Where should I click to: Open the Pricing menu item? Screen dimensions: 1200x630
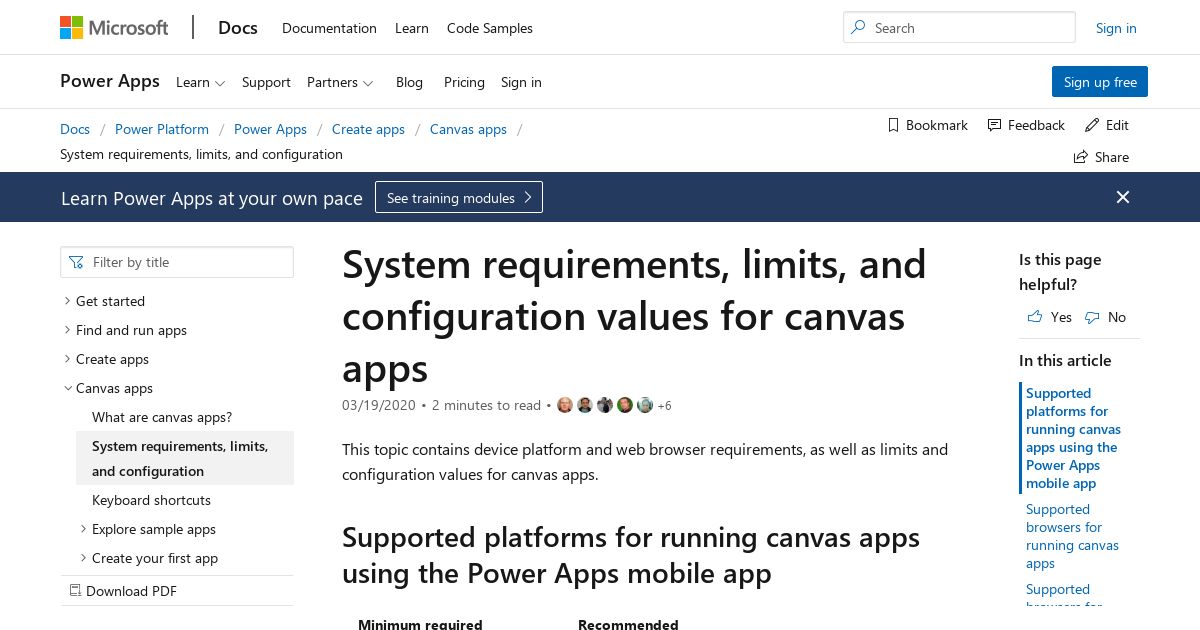click(x=464, y=82)
